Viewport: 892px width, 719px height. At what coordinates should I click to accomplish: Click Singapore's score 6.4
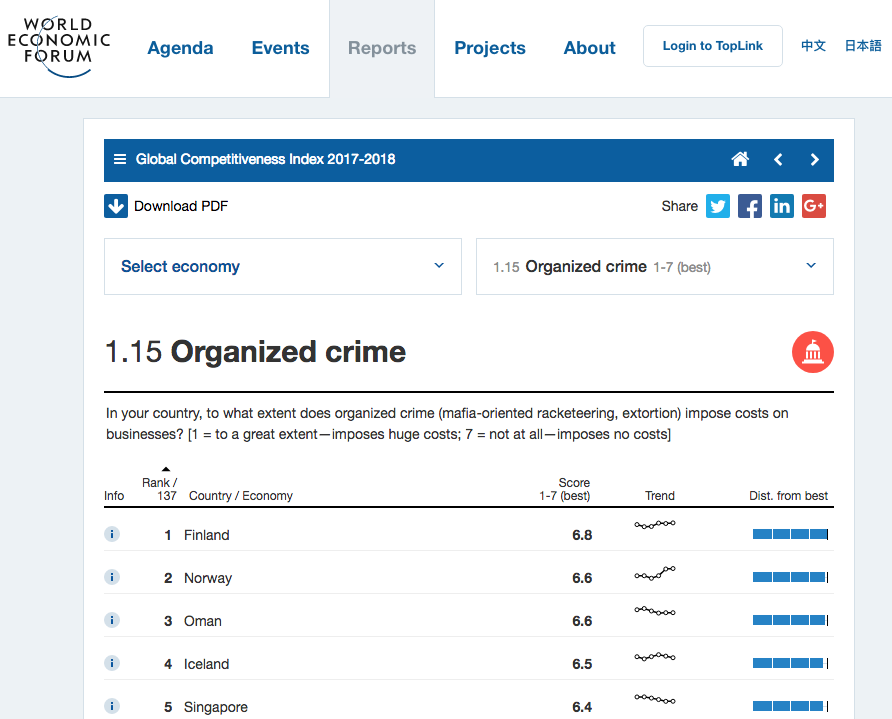coord(582,708)
